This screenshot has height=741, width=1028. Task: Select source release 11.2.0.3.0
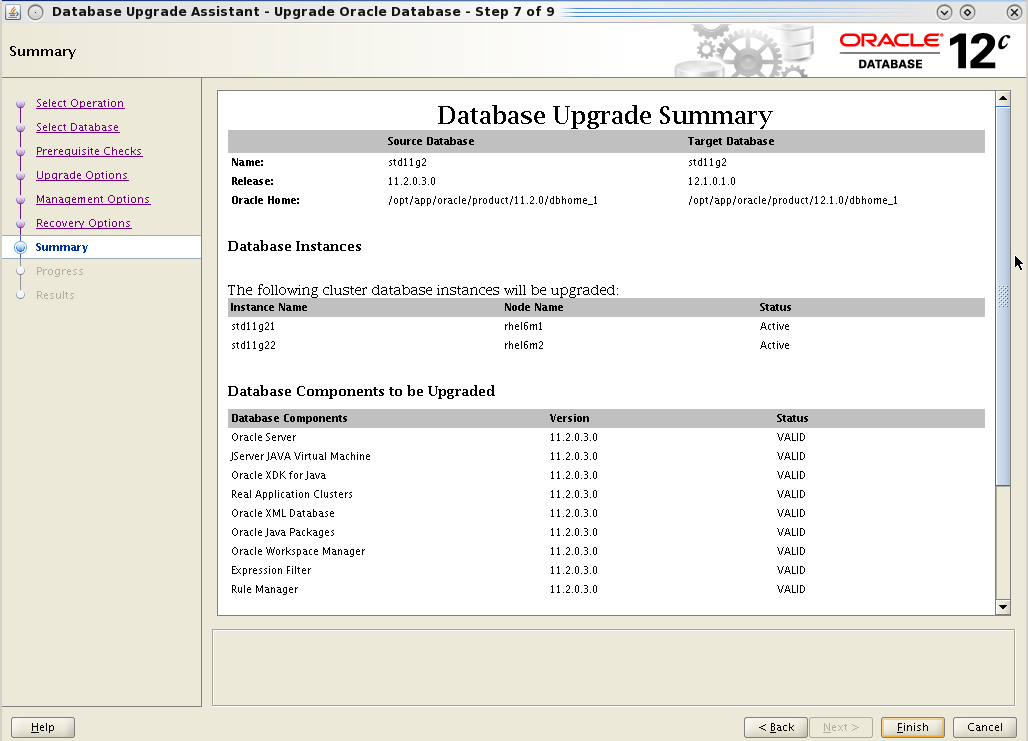(412, 181)
